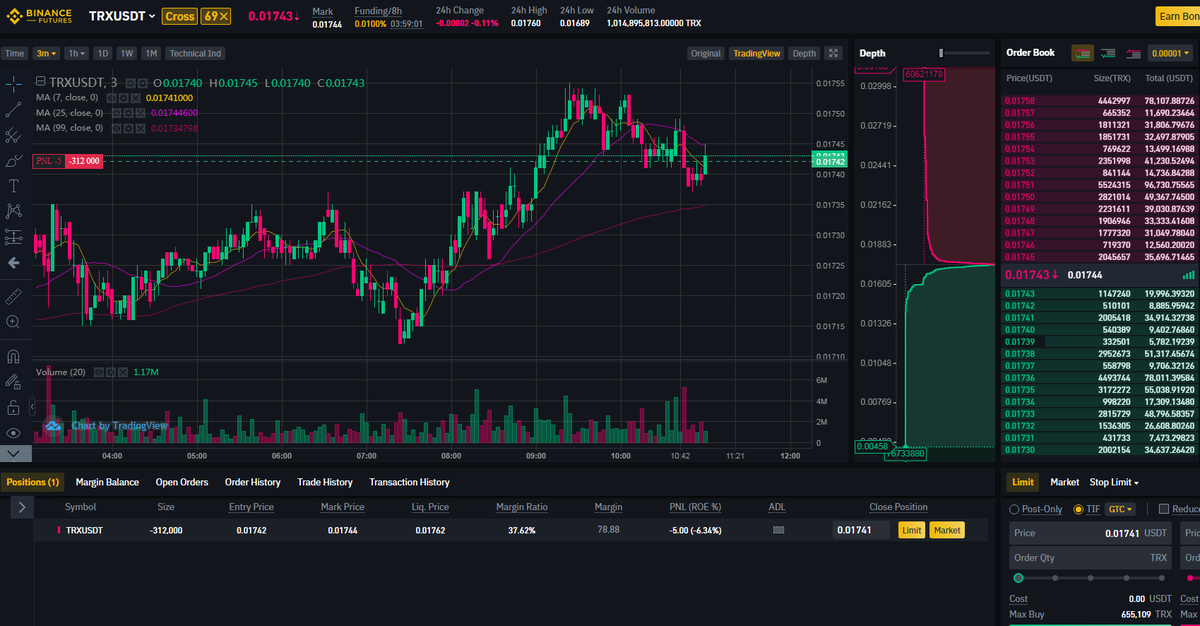1200x626 pixels.
Task: Close position with Market button
Action: (x=947, y=530)
